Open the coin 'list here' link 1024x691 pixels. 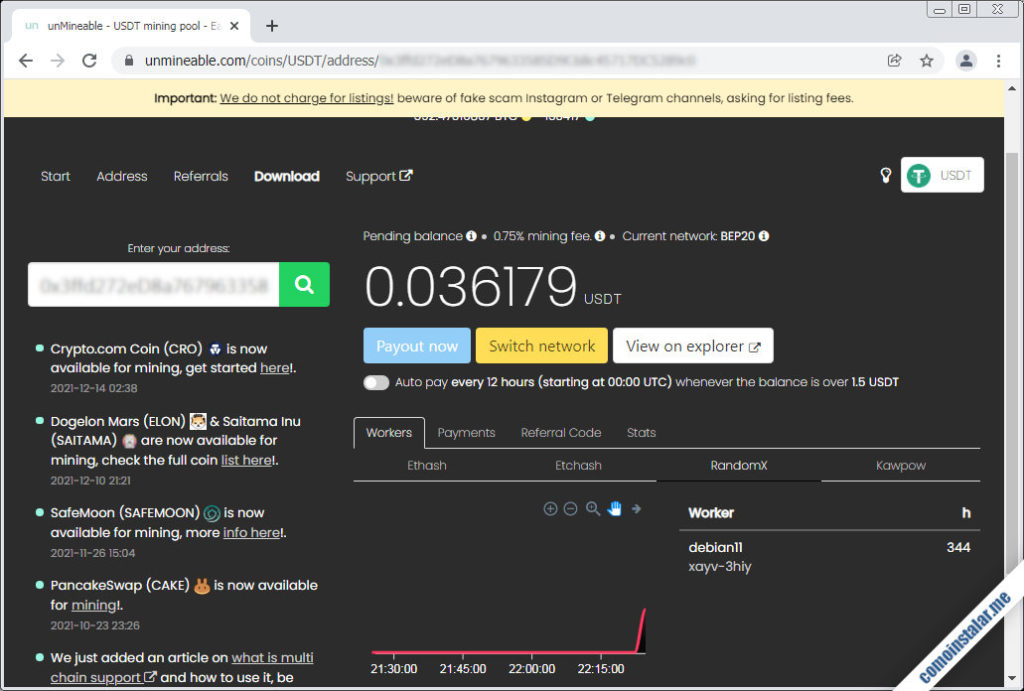point(247,460)
